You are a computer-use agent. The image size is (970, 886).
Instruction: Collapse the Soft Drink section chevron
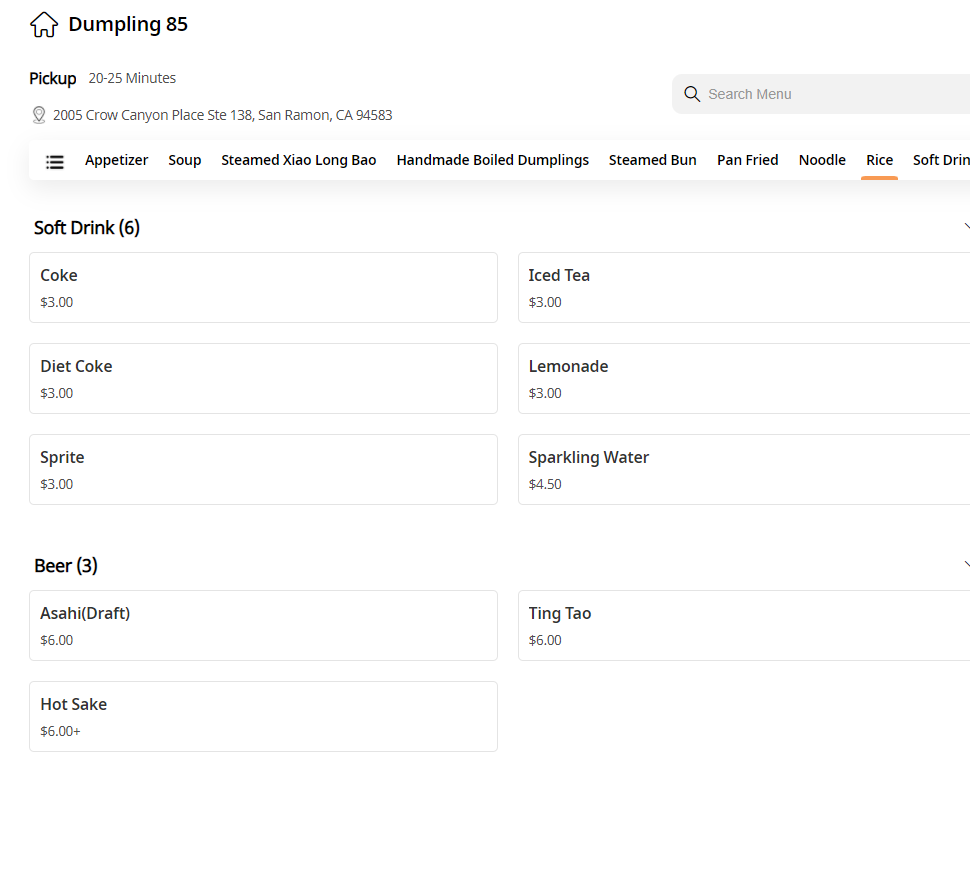pos(965,228)
